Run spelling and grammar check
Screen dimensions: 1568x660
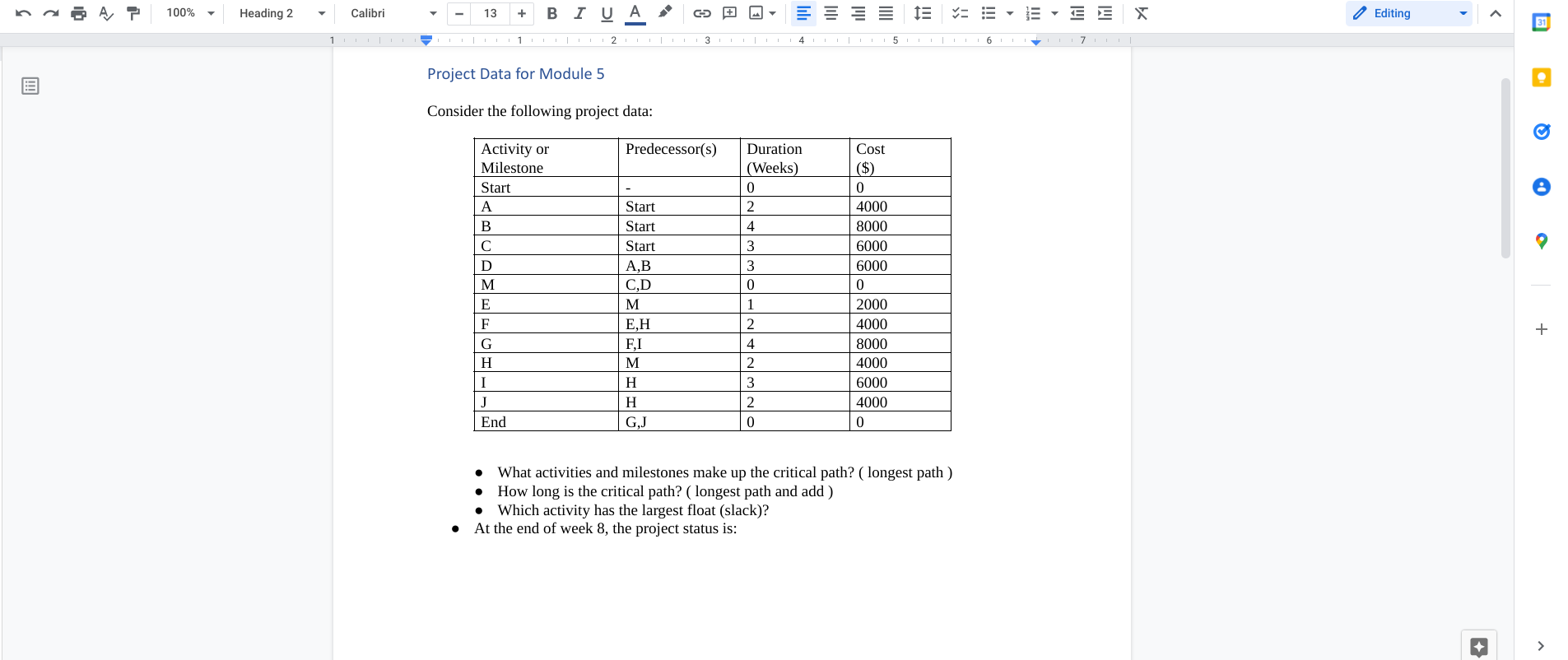pos(106,13)
